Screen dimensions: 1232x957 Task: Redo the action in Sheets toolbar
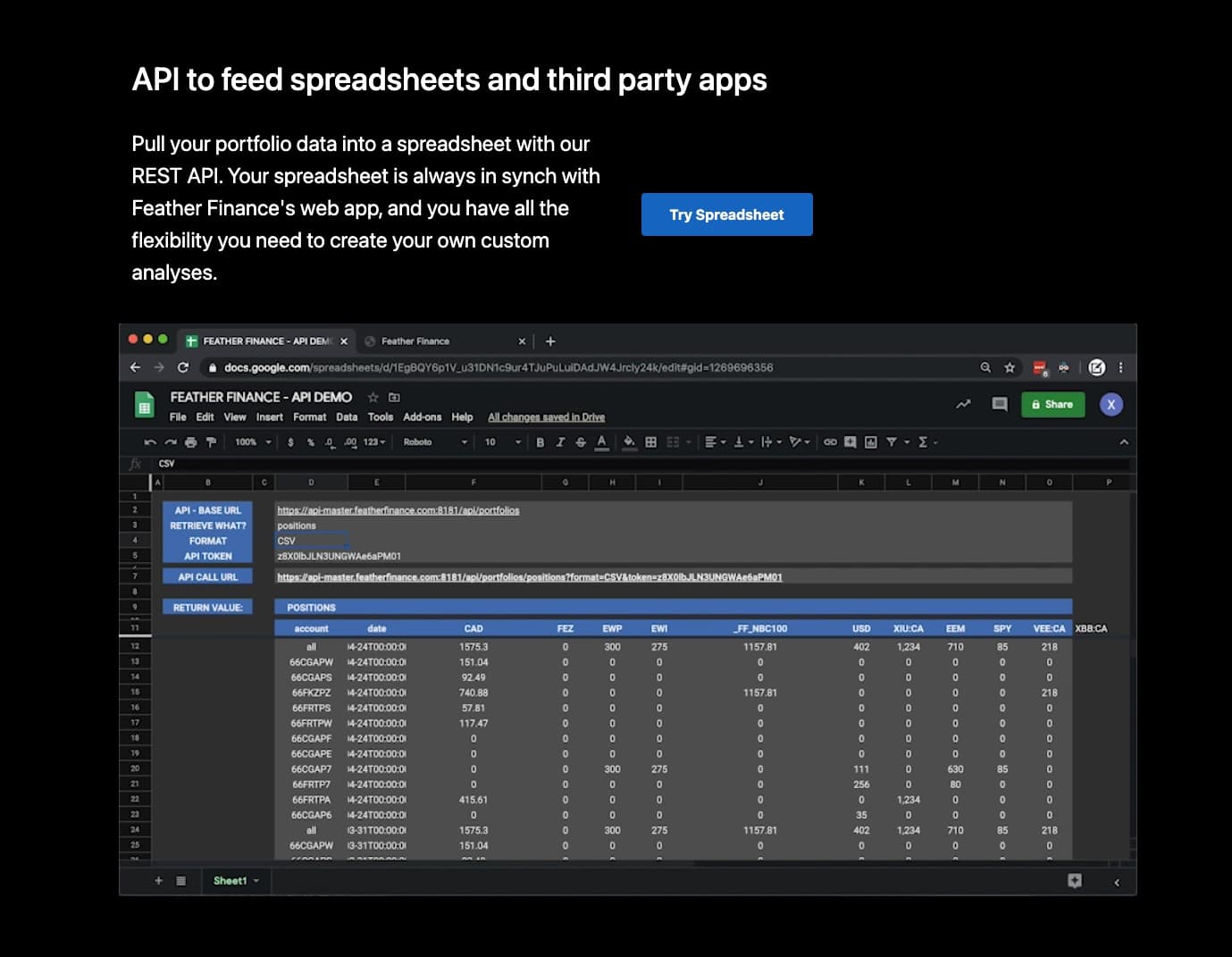coord(171,442)
